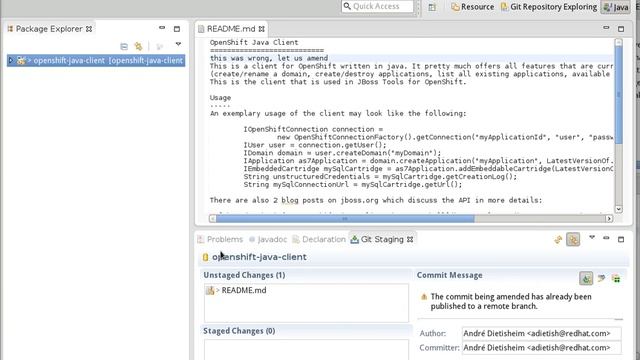Click Add Change-Id icon
640x360 pixels.
(616, 279)
